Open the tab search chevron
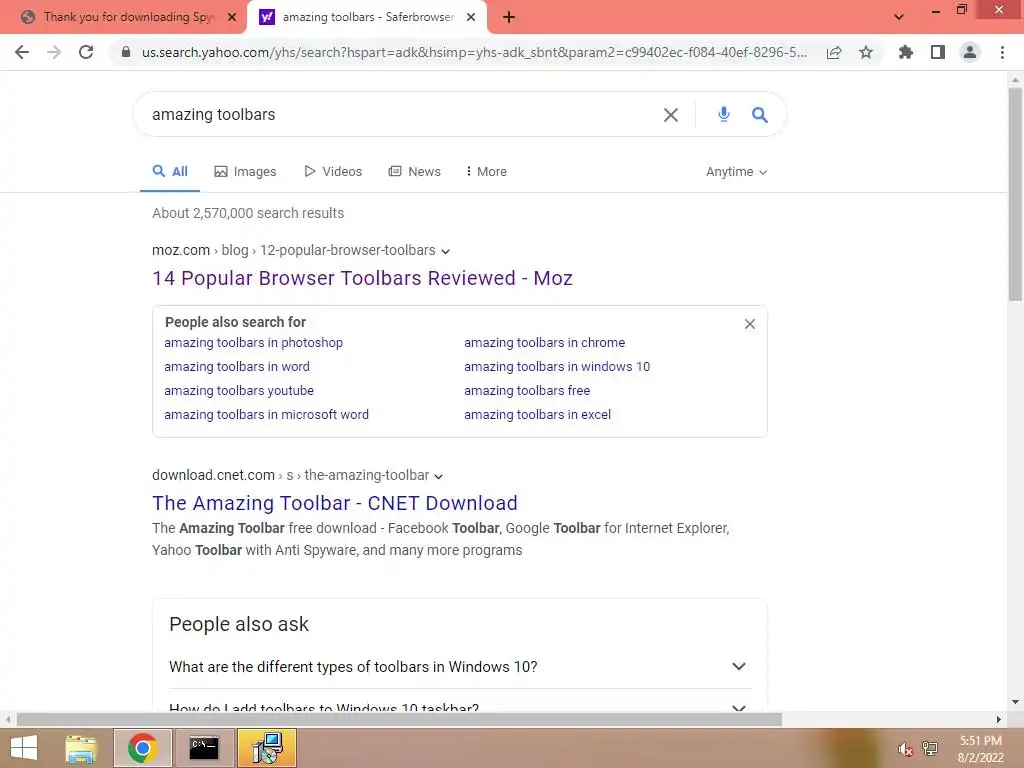This screenshot has width=1024, height=768. pyautogui.click(x=899, y=17)
